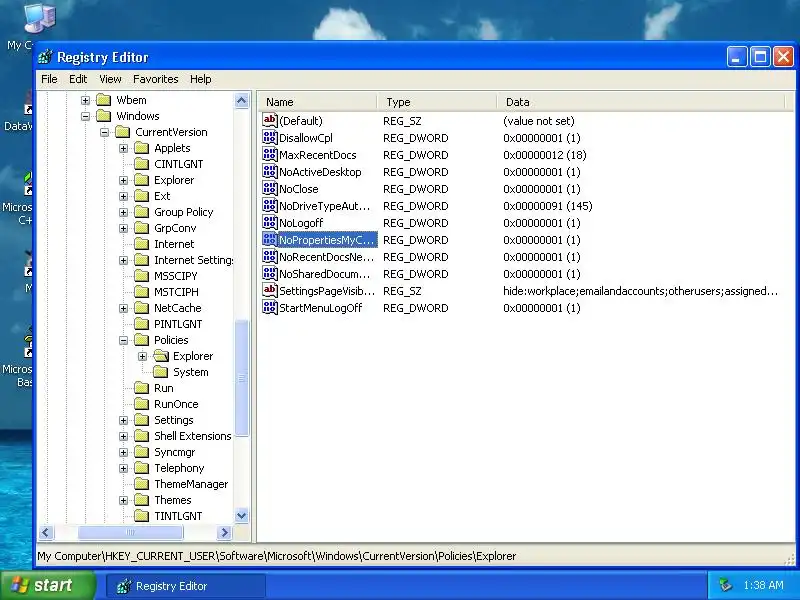Screen dimensions: 800x600
Task: Click Registry Editor taskbar button
Action: (x=186, y=586)
